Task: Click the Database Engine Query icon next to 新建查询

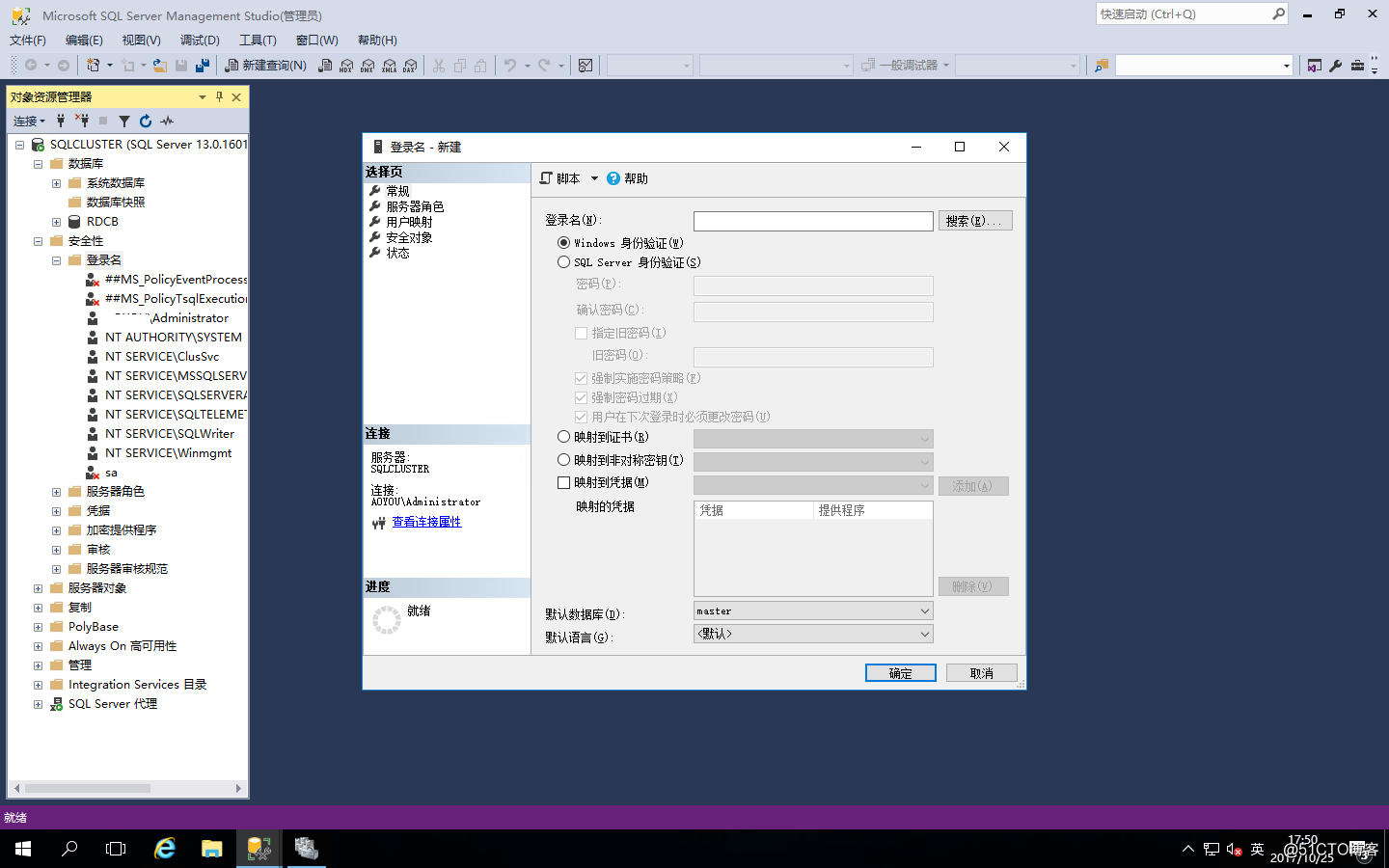Action: coord(325,66)
